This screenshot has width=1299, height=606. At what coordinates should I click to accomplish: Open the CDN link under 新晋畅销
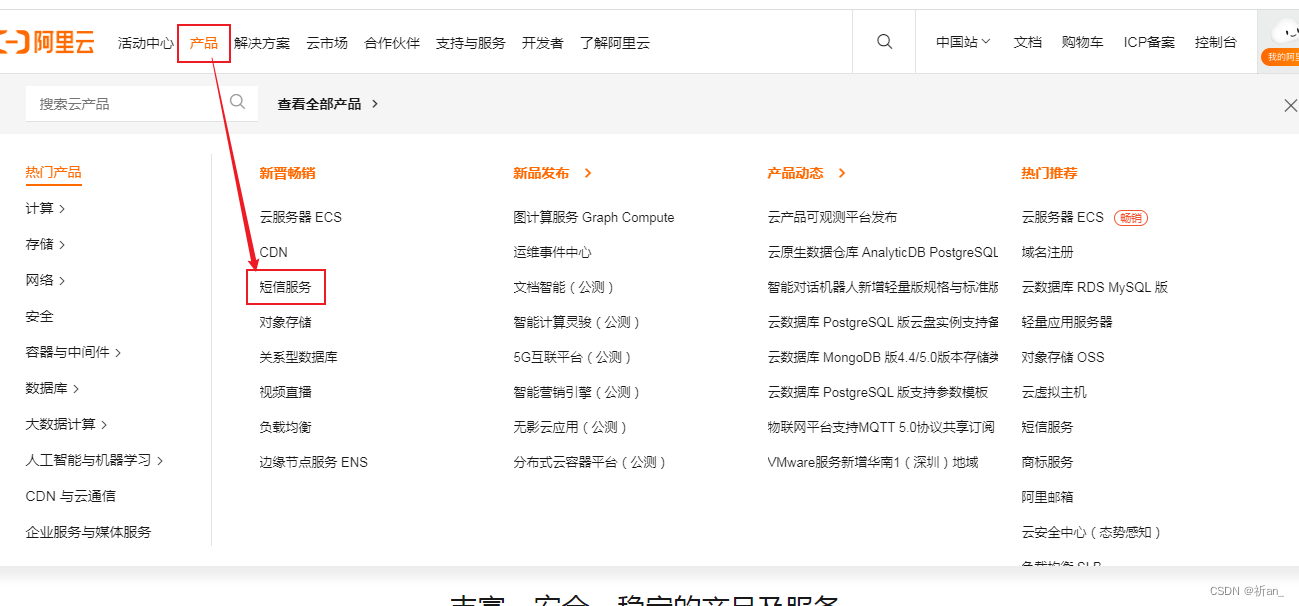click(274, 252)
